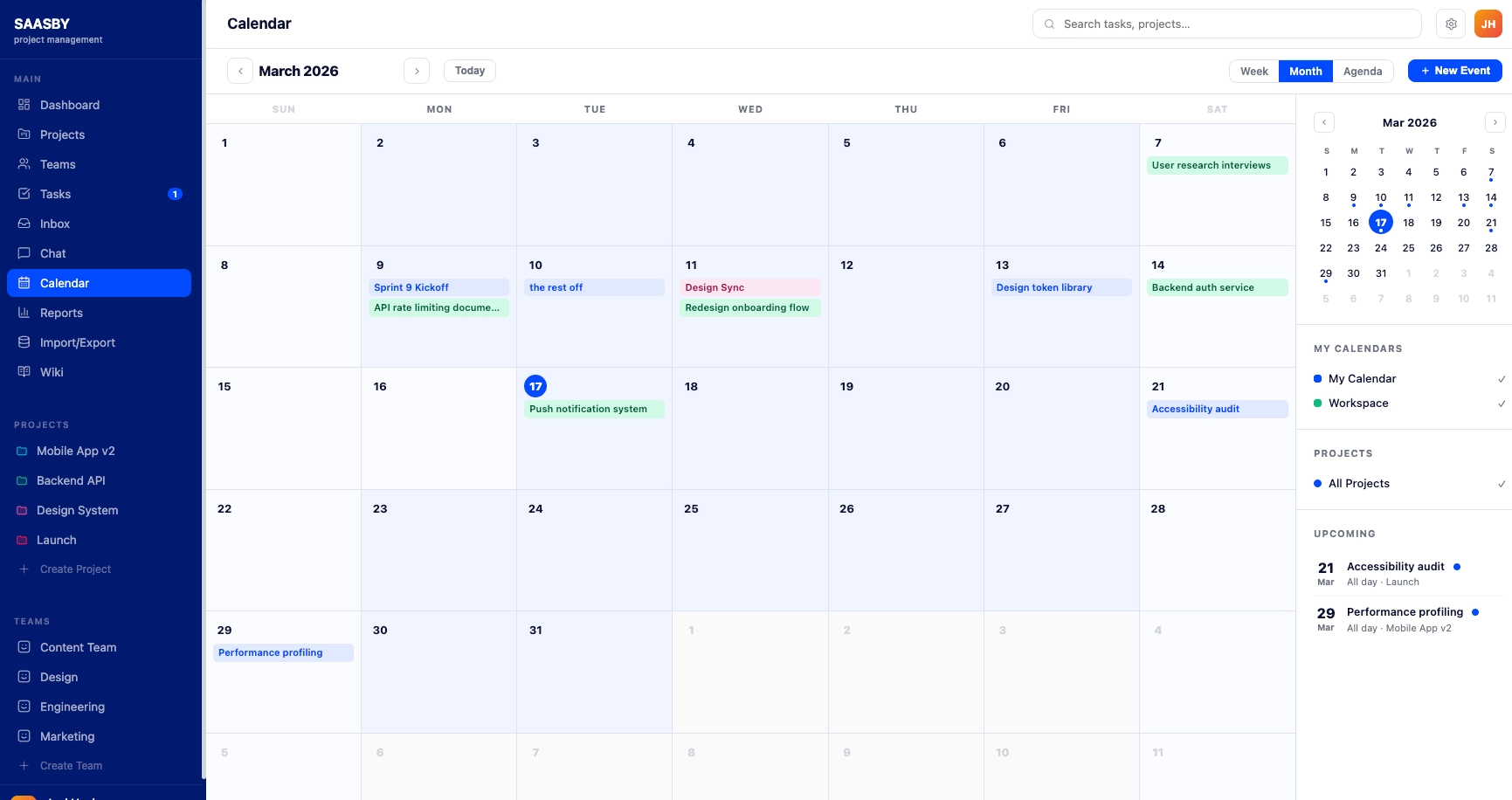This screenshot has width=1512, height=800.
Task: Open the Import/Export tool
Action: [x=78, y=342]
